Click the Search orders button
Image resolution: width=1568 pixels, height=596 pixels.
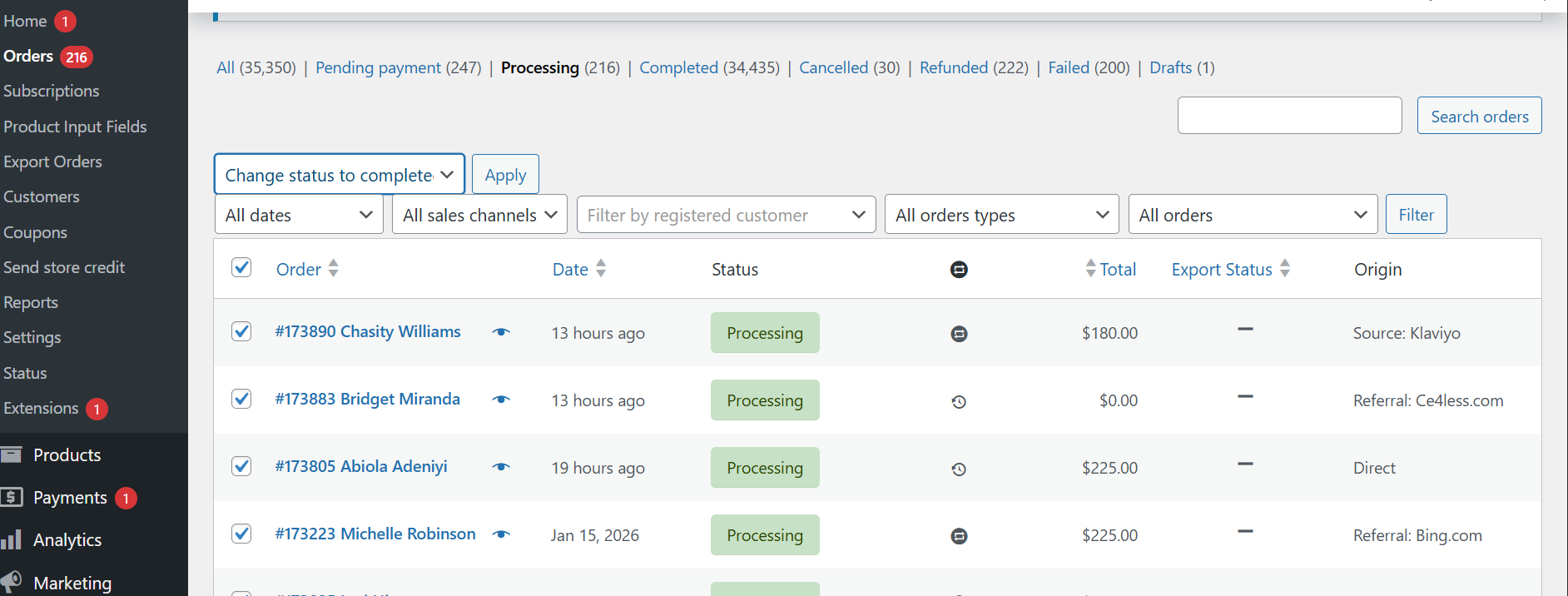1479,116
